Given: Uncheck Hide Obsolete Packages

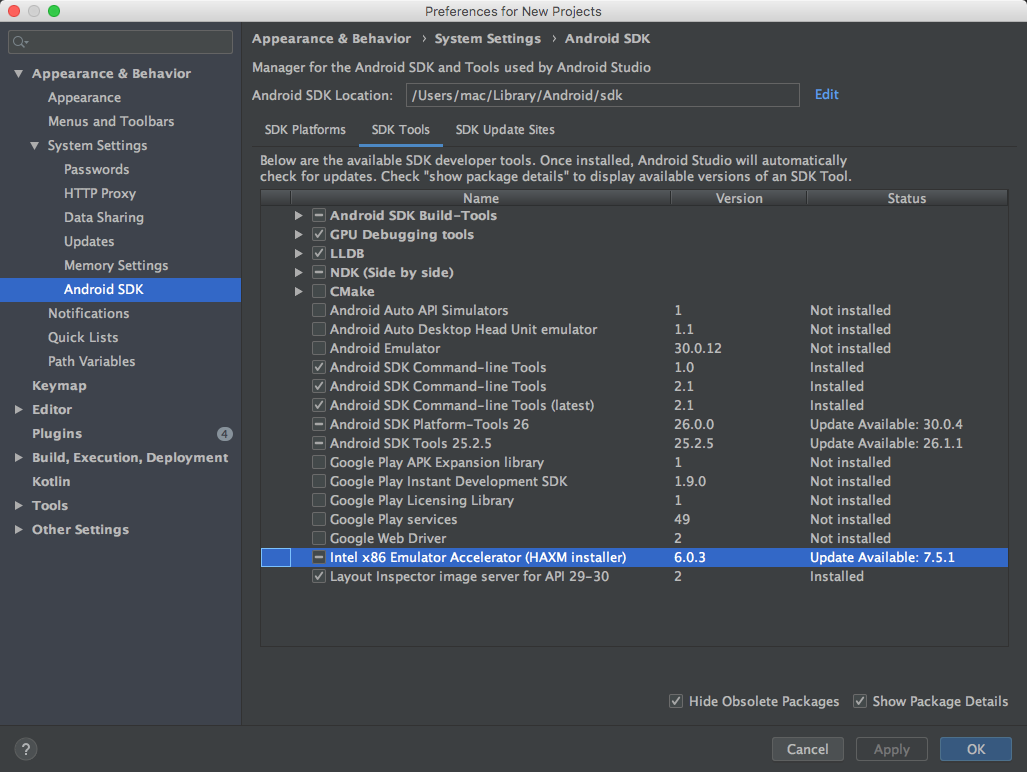Looking at the screenshot, I should pyautogui.click(x=676, y=701).
